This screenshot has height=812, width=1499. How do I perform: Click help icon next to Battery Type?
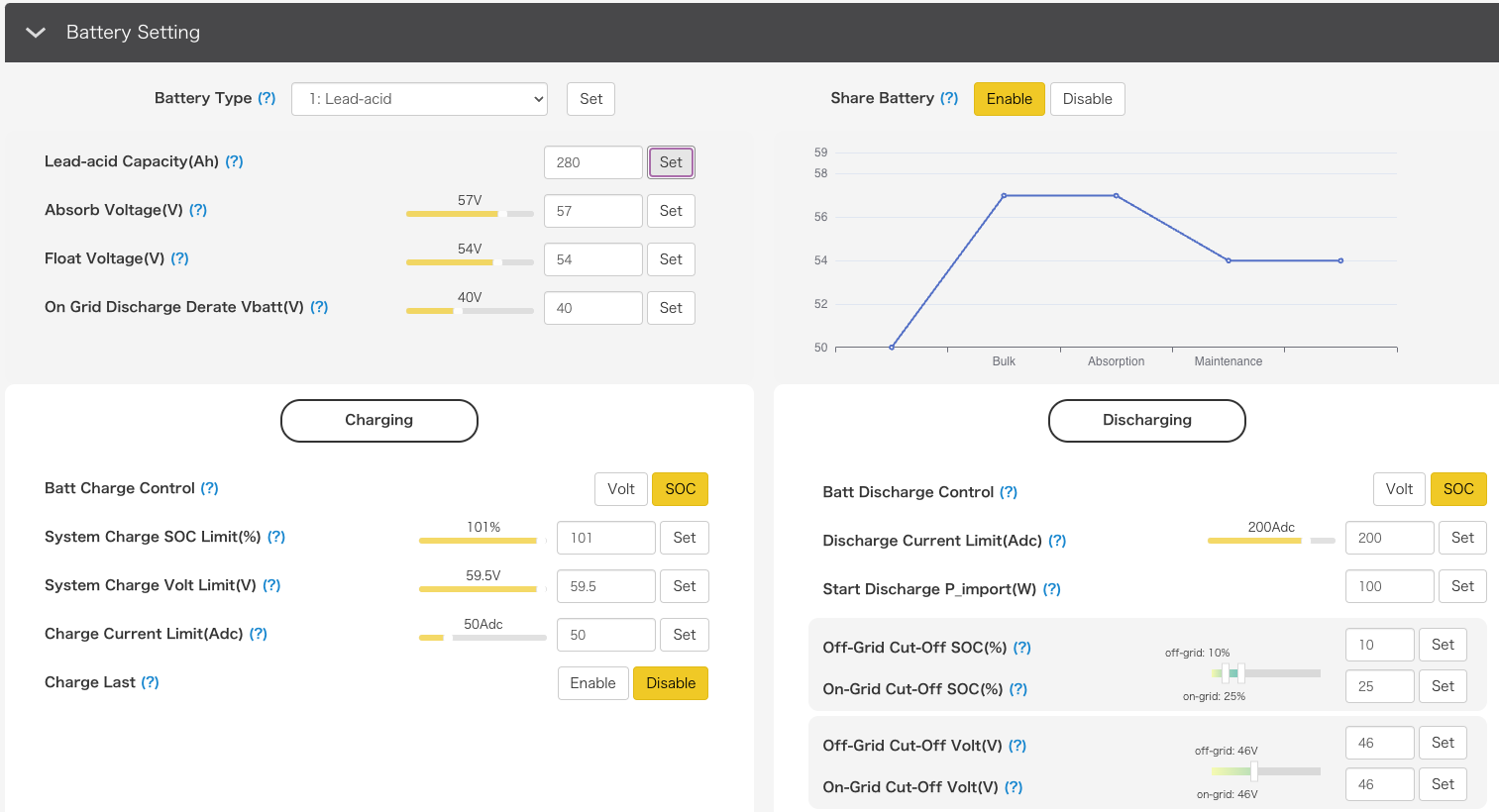pos(267,98)
